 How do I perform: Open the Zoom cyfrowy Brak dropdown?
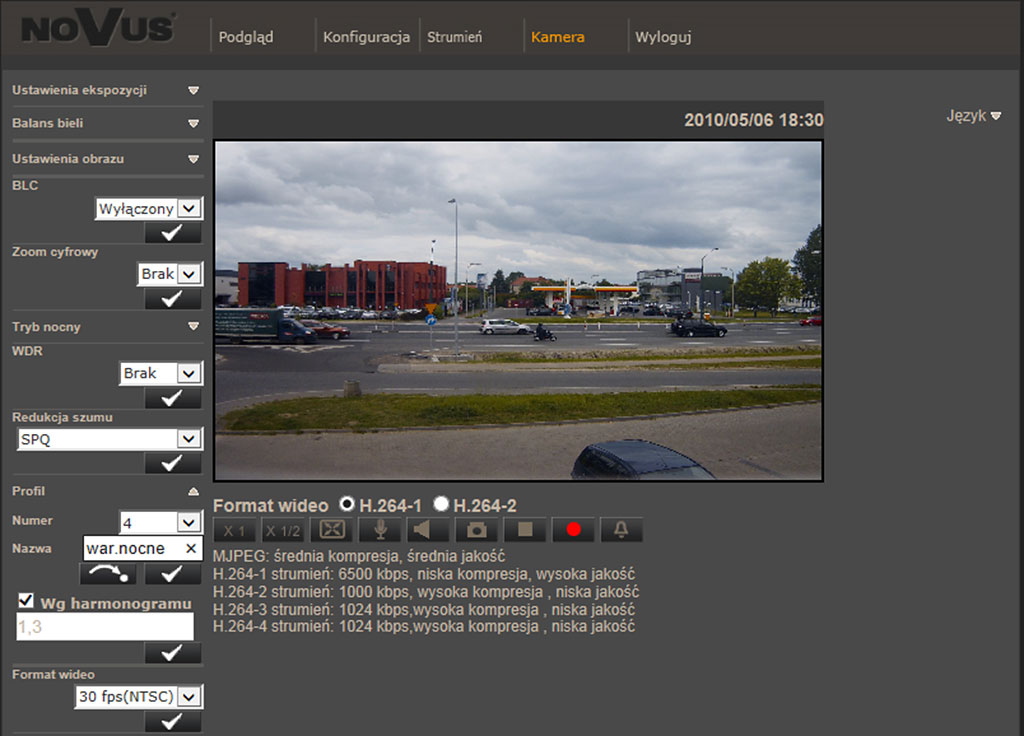click(170, 274)
